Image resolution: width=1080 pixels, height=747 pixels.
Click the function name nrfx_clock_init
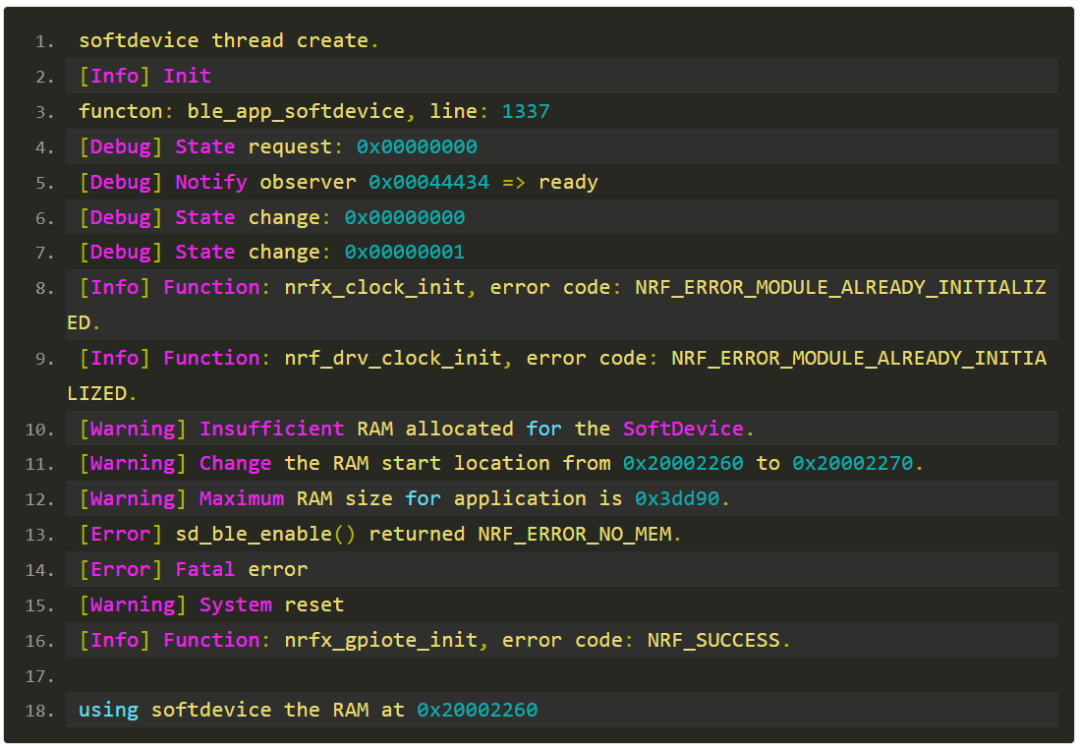tap(375, 287)
